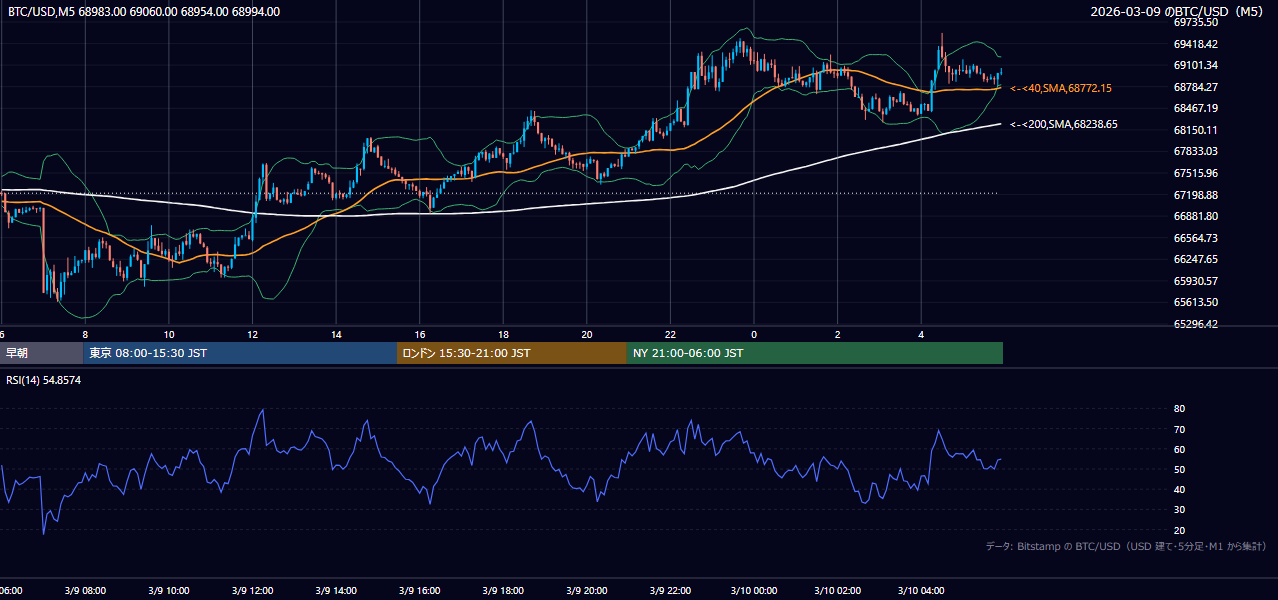Select the ロンドン 15:30-21:00 JST session bar
Screen dimensions: 1278x600
pyautogui.click(x=512, y=353)
